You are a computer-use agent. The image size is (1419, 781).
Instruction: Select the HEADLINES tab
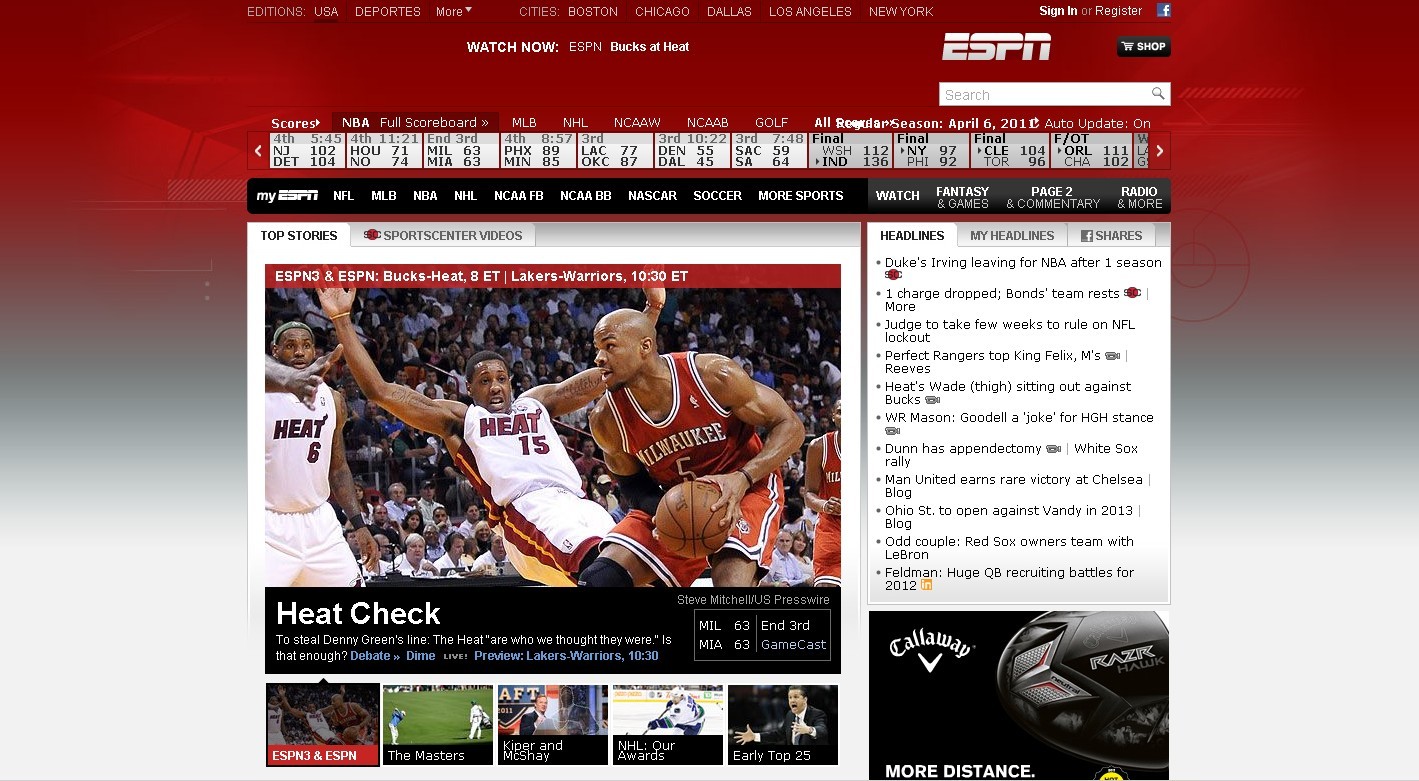point(912,236)
